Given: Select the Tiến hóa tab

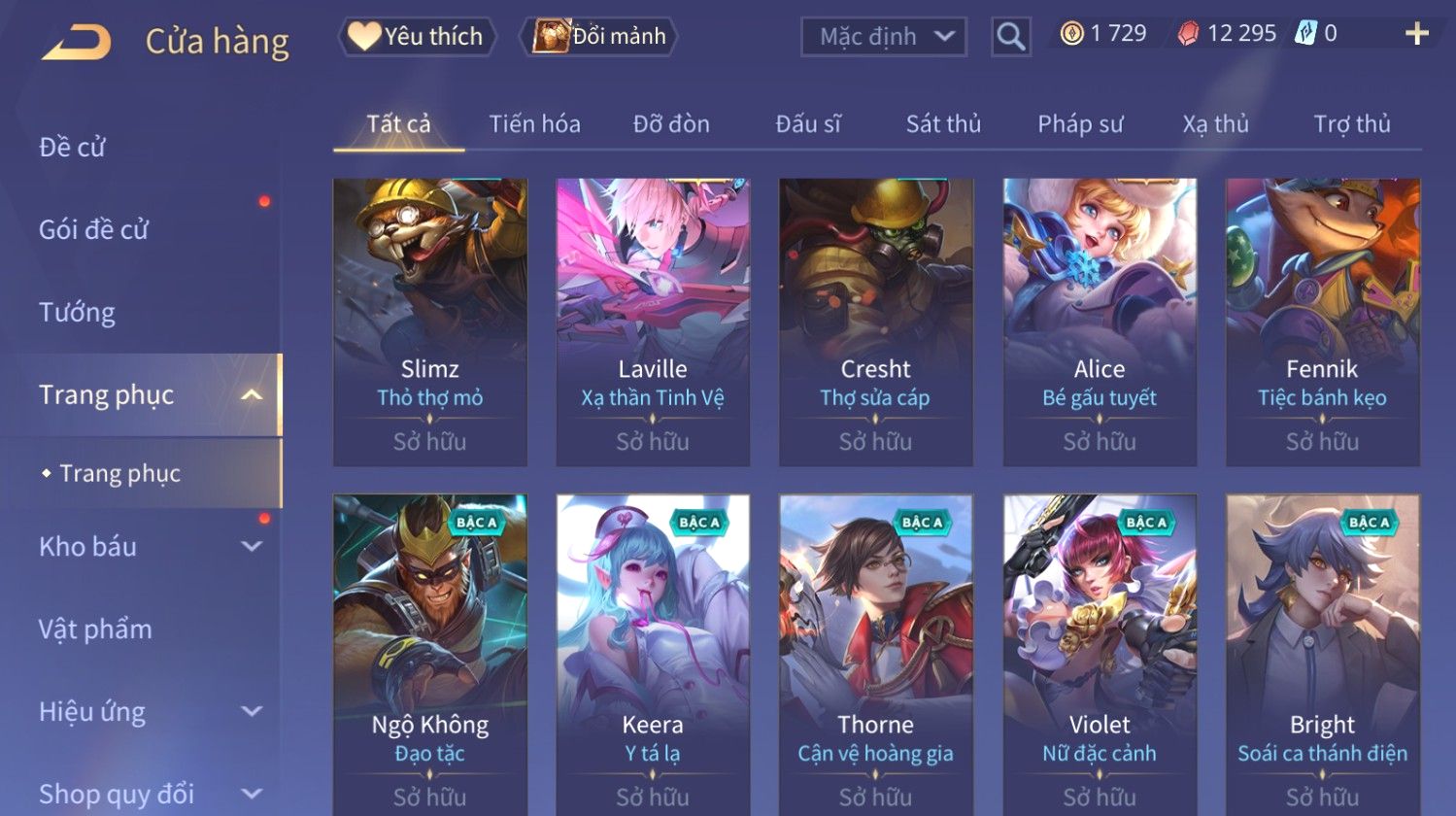Looking at the screenshot, I should 535,123.
